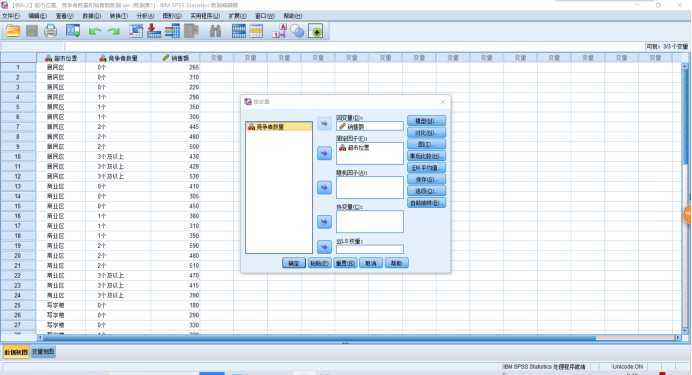Screen dimensions: 692x375
Task: Click 事后比较 (Post Hoc) button
Action: 426,156
